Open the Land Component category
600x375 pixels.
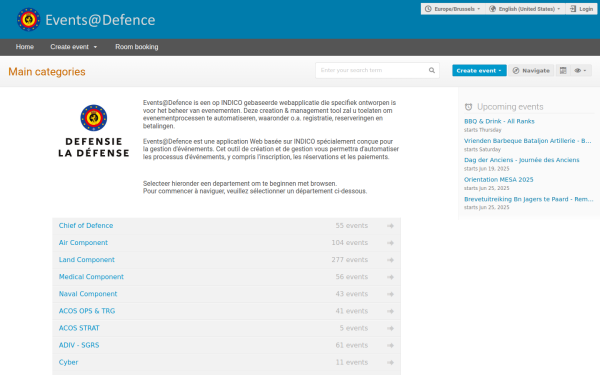[86, 260]
